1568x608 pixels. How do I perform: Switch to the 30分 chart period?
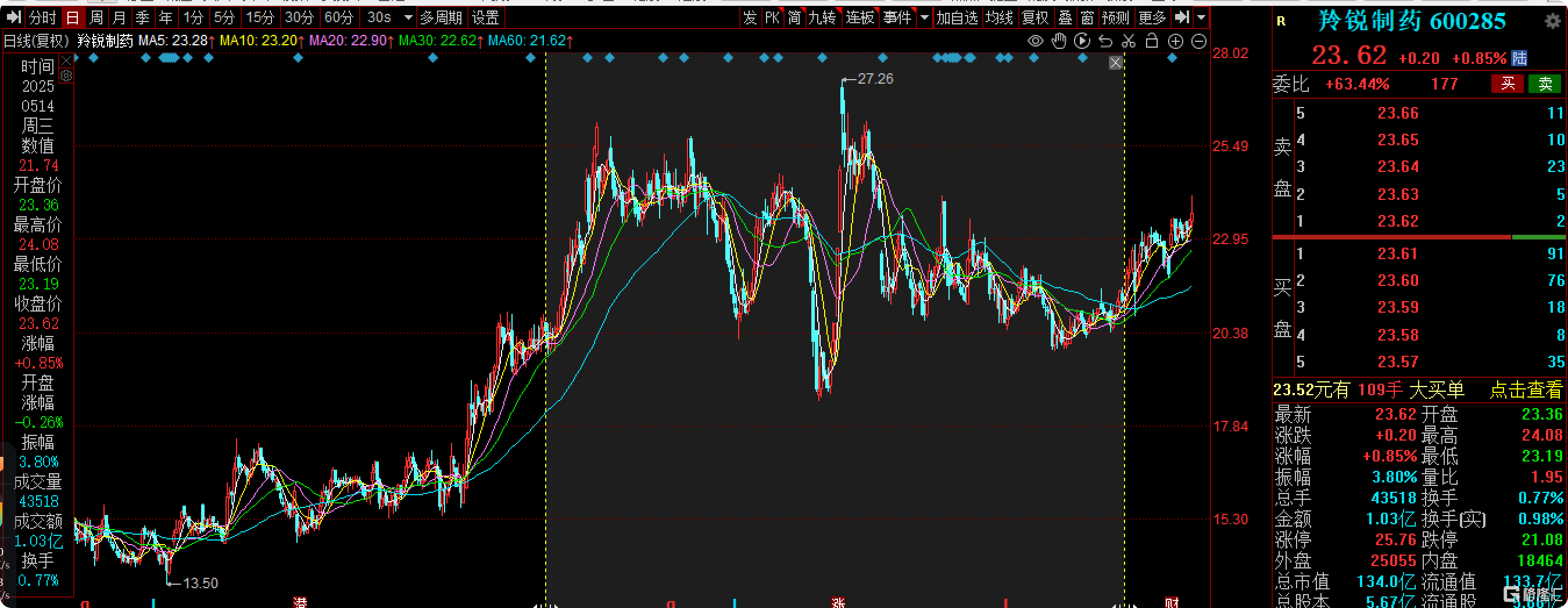click(299, 17)
